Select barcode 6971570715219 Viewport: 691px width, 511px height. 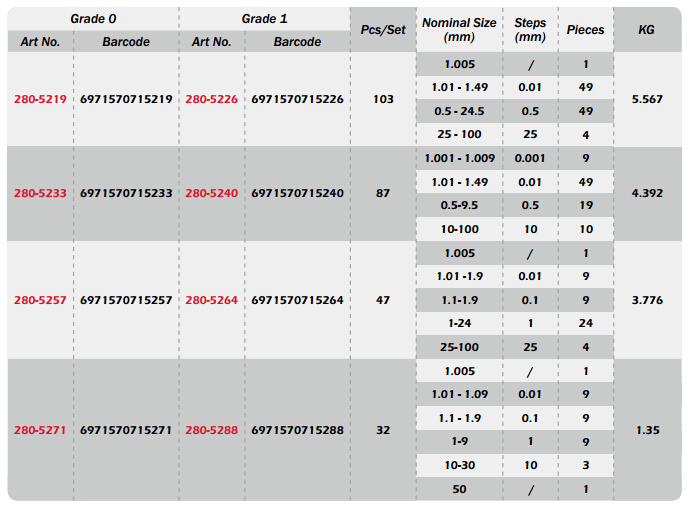click(126, 99)
